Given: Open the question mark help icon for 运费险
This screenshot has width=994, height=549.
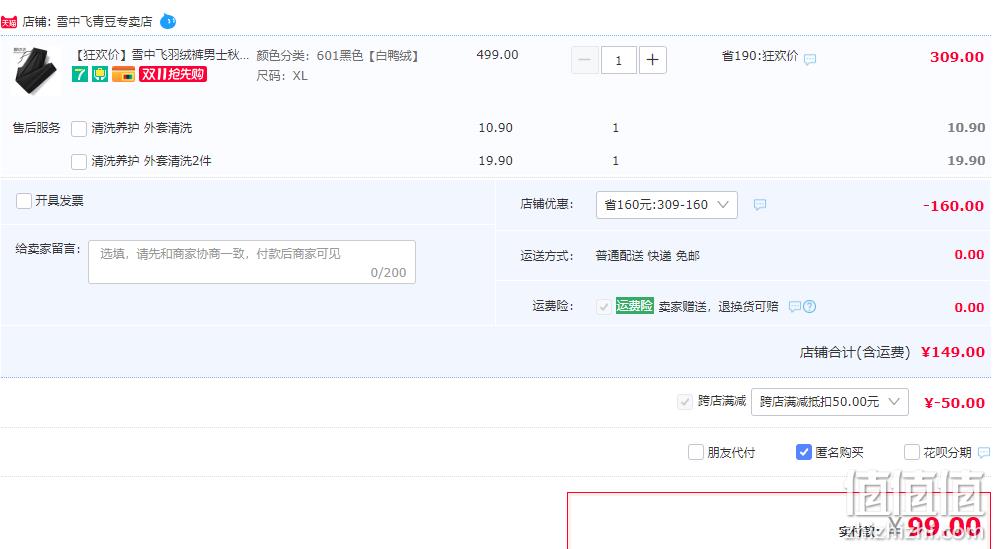Looking at the screenshot, I should (x=810, y=307).
